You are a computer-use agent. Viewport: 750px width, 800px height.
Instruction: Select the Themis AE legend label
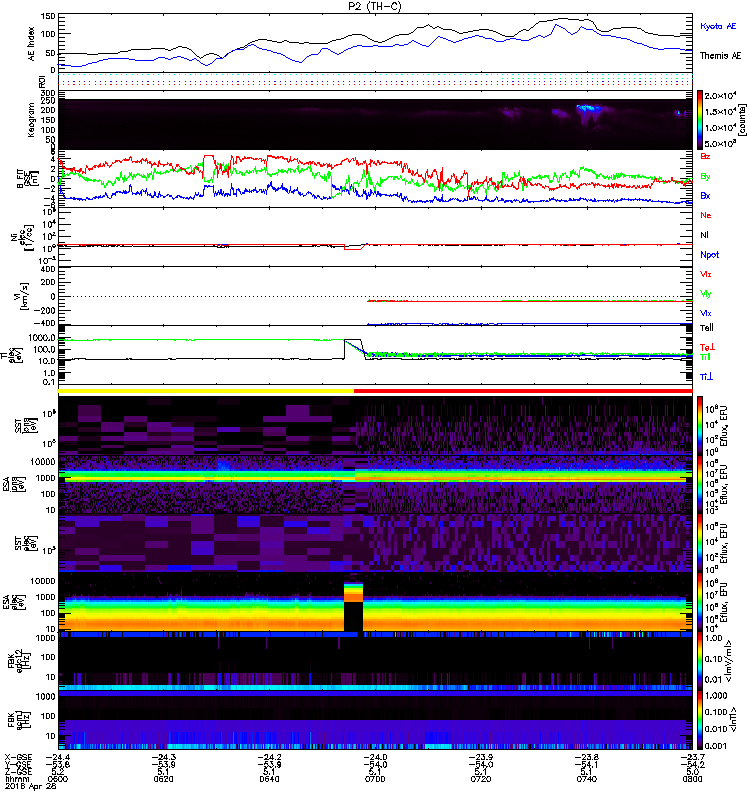(720, 56)
